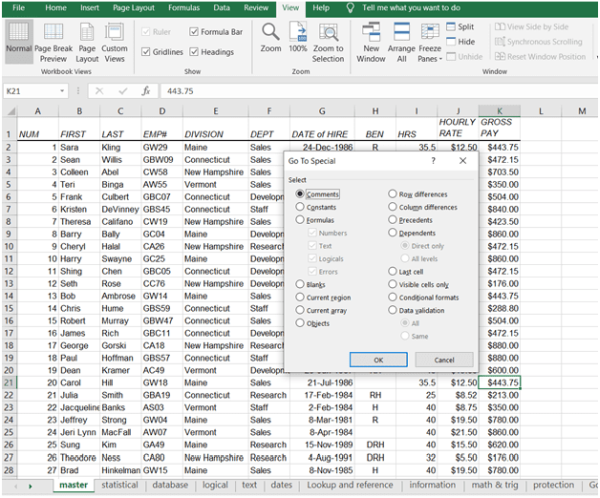
Task: Set zoom to 100%
Action: (x=298, y=34)
